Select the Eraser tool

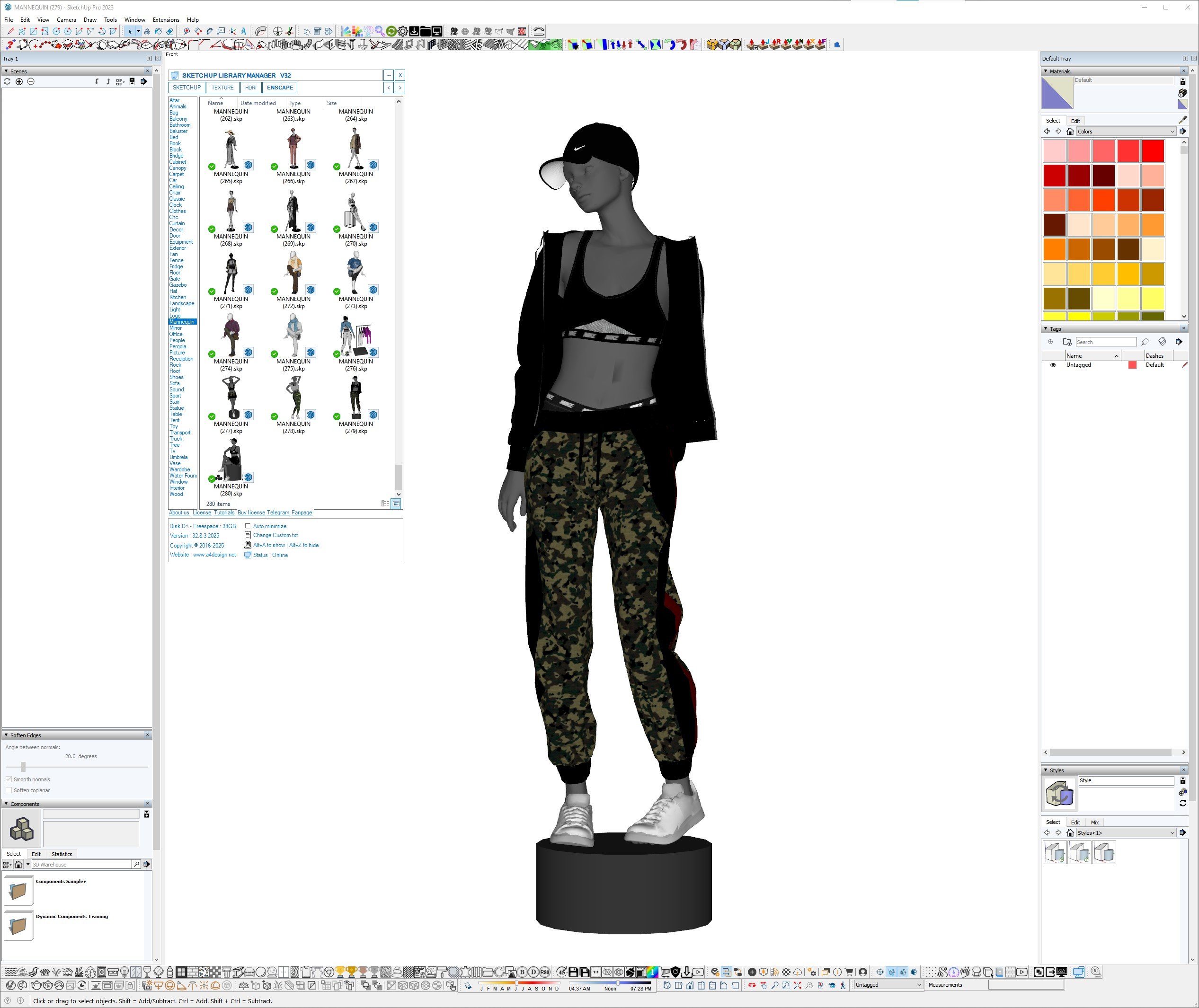[x=170, y=31]
